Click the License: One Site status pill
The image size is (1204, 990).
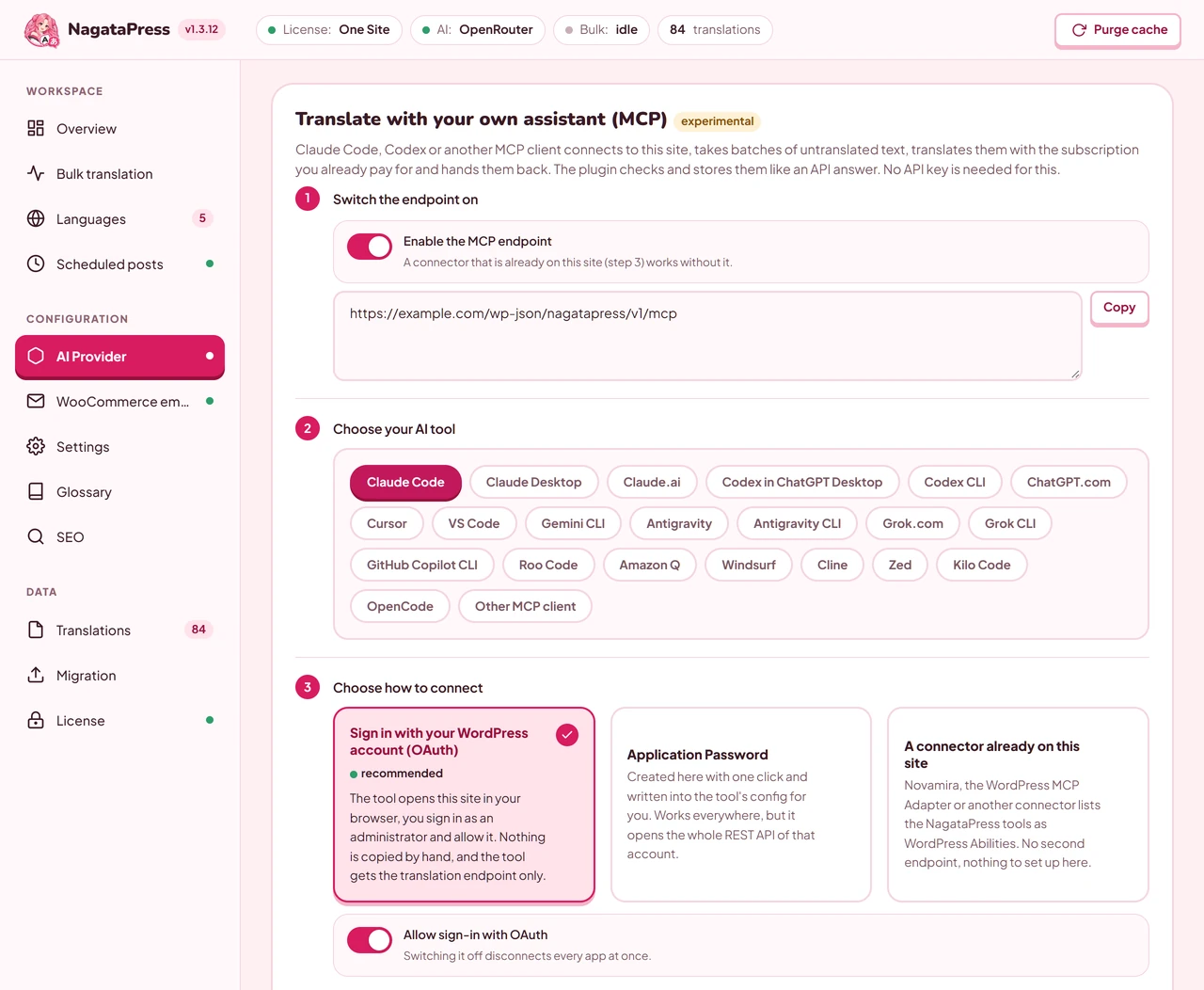(329, 30)
